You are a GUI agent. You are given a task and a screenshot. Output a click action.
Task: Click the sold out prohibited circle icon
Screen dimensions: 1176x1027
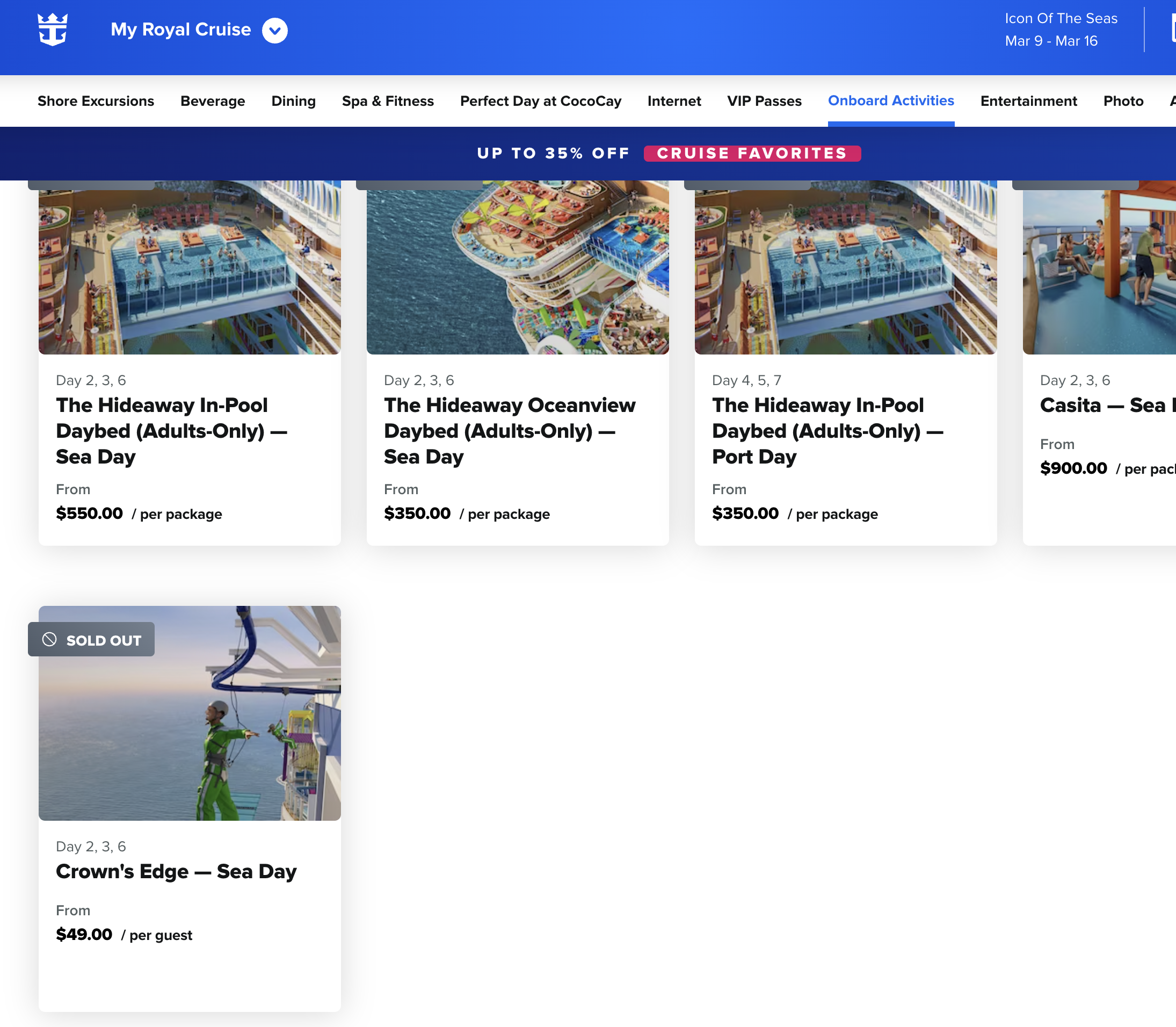[50, 640]
